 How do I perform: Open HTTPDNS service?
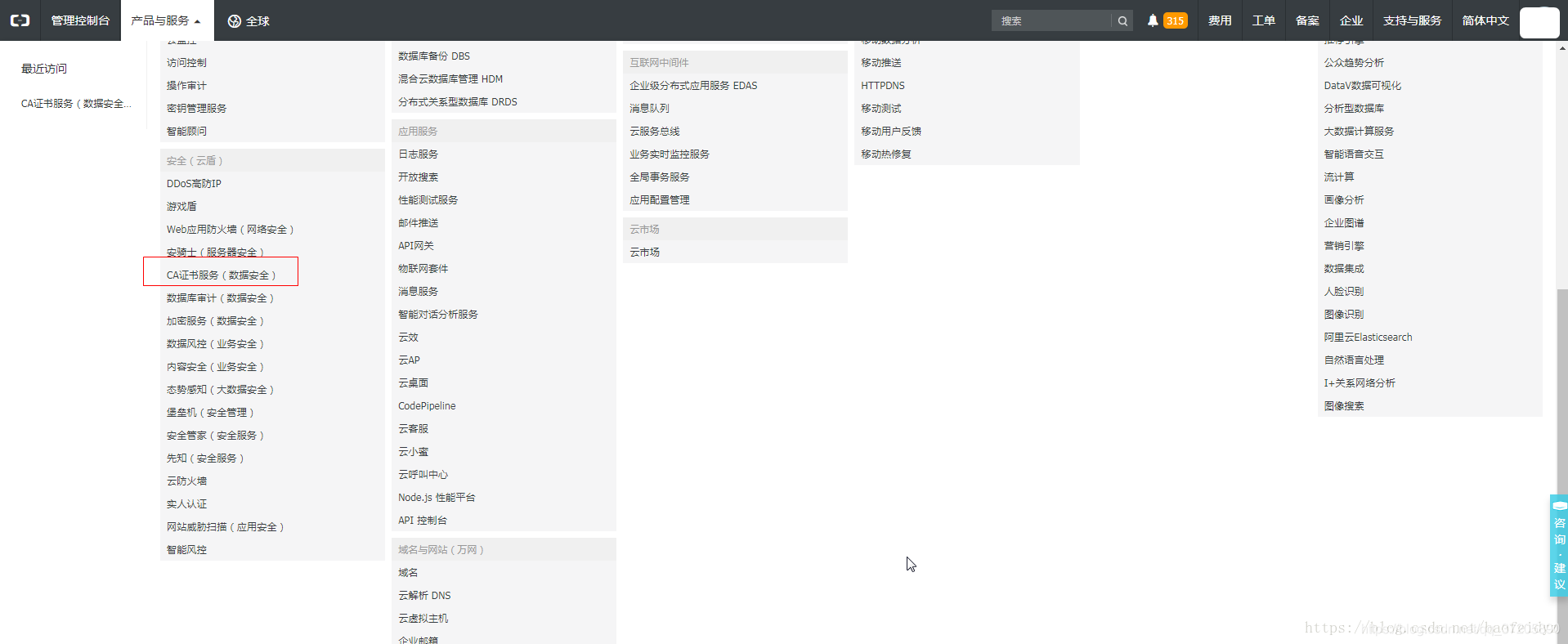pyautogui.click(x=883, y=86)
